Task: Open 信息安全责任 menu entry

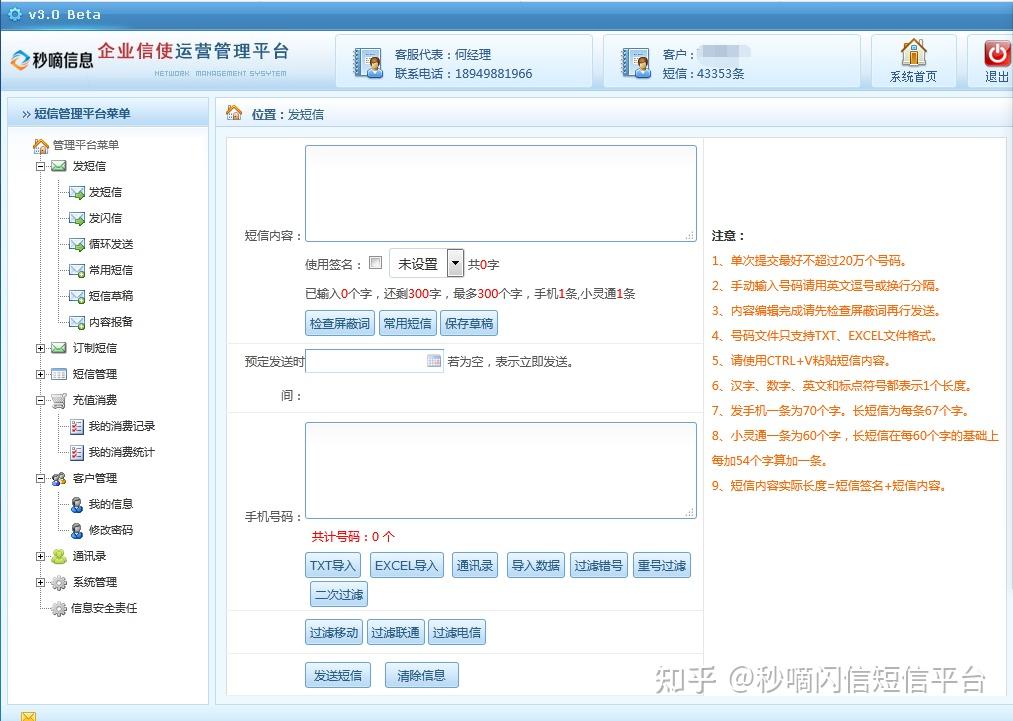Action: 104,608
